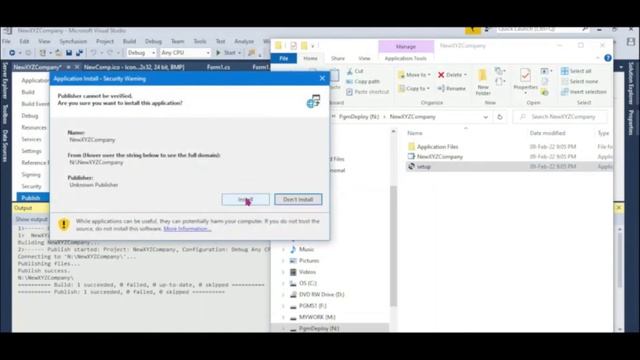Viewport: 640px width, 360px height.
Task: Open the More Information link
Action: click(x=187, y=229)
